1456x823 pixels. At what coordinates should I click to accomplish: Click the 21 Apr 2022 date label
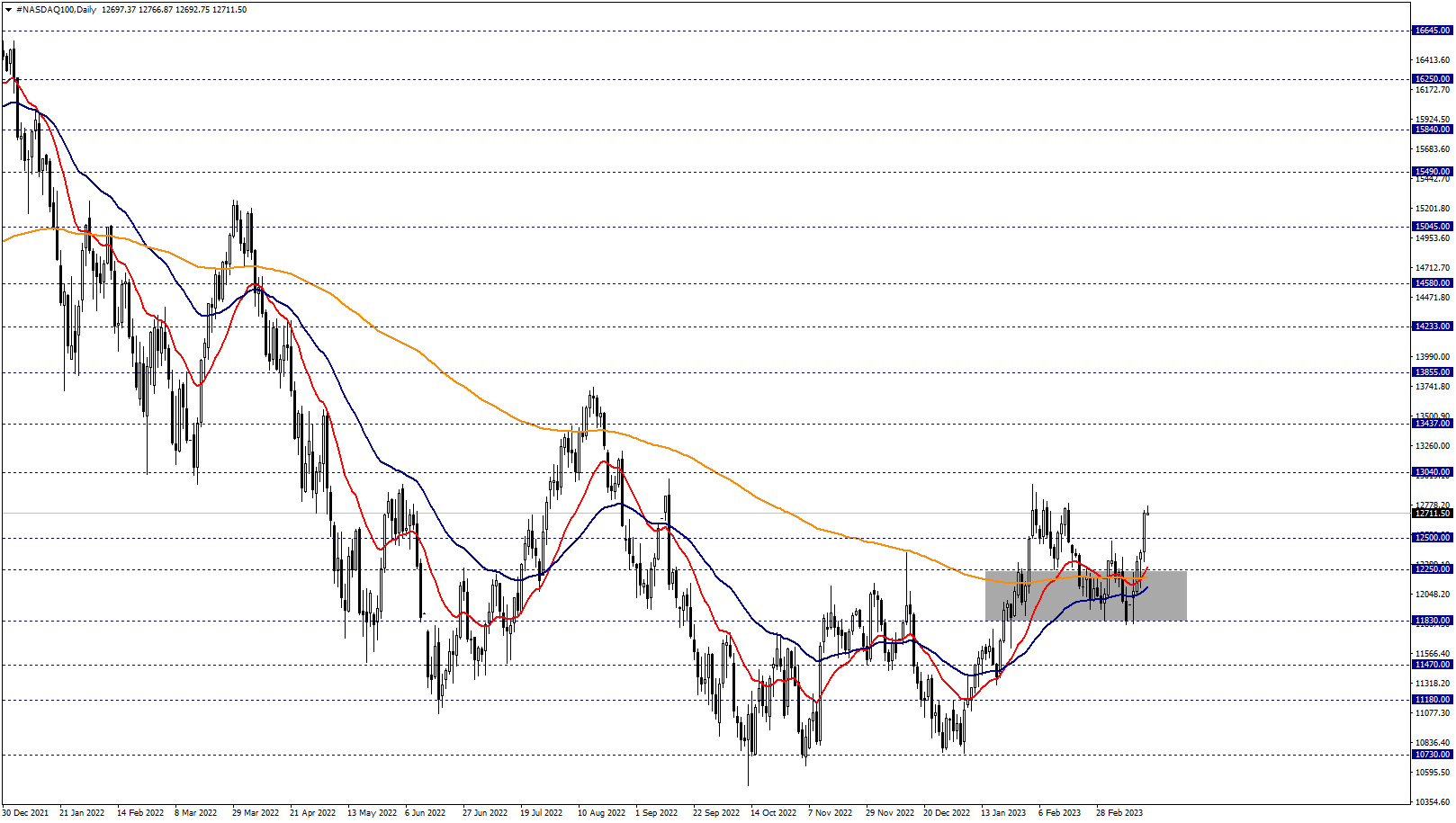pos(312,813)
